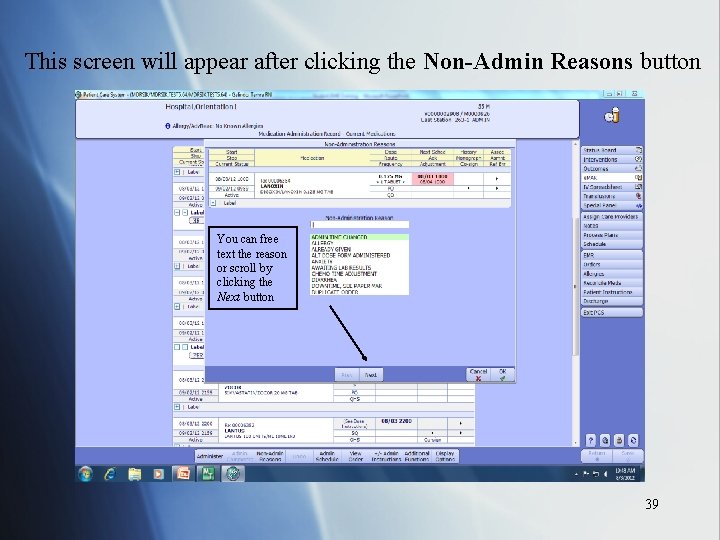Image resolution: width=720 pixels, height=540 pixels.
Task: Click the refresh icon near help
Action: pyautogui.click(x=633, y=440)
